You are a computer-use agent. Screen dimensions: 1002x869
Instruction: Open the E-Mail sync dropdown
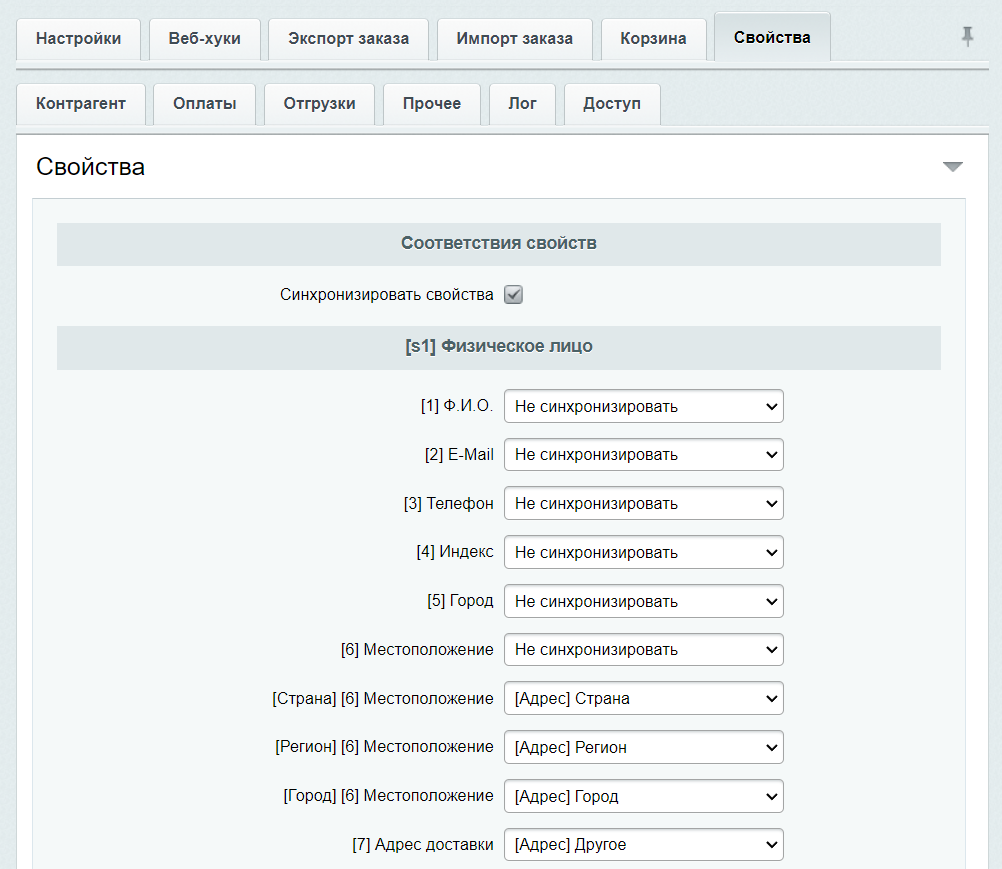point(643,454)
